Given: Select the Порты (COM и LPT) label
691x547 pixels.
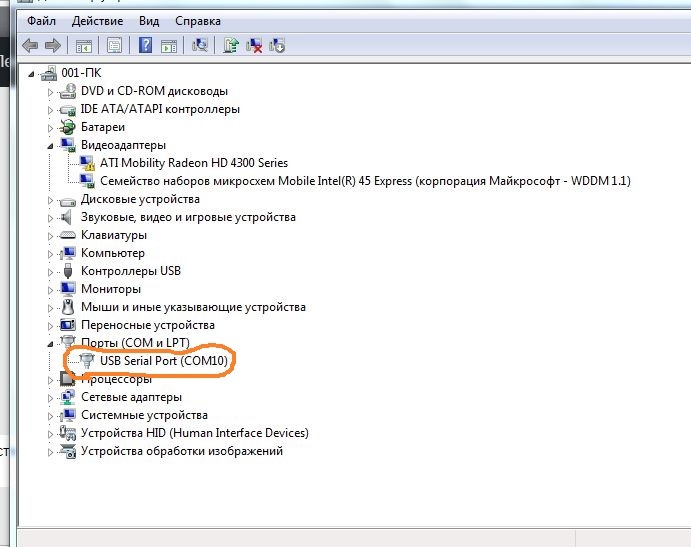Looking at the screenshot, I should click(x=135, y=342).
